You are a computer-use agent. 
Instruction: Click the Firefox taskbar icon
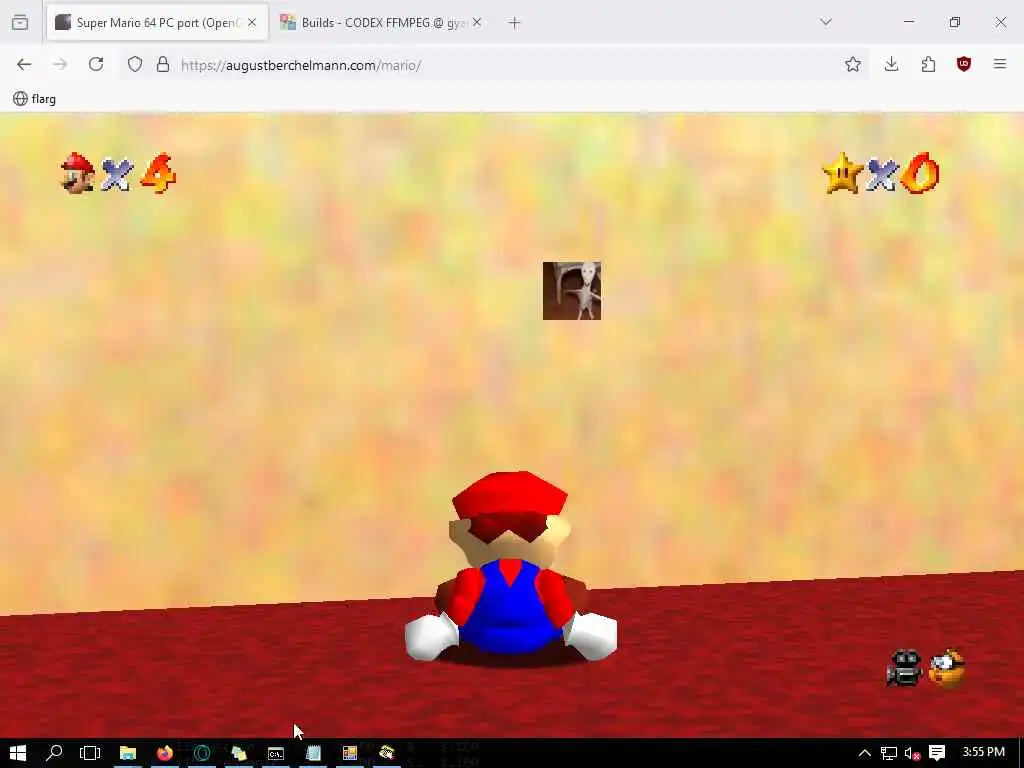[165, 753]
